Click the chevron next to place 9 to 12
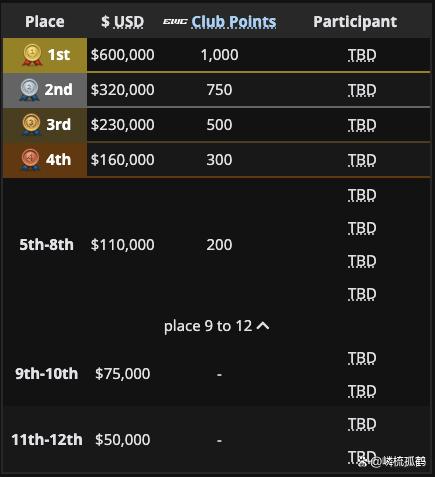The width and height of the screenshot is (435, 477). pos(263,326)
